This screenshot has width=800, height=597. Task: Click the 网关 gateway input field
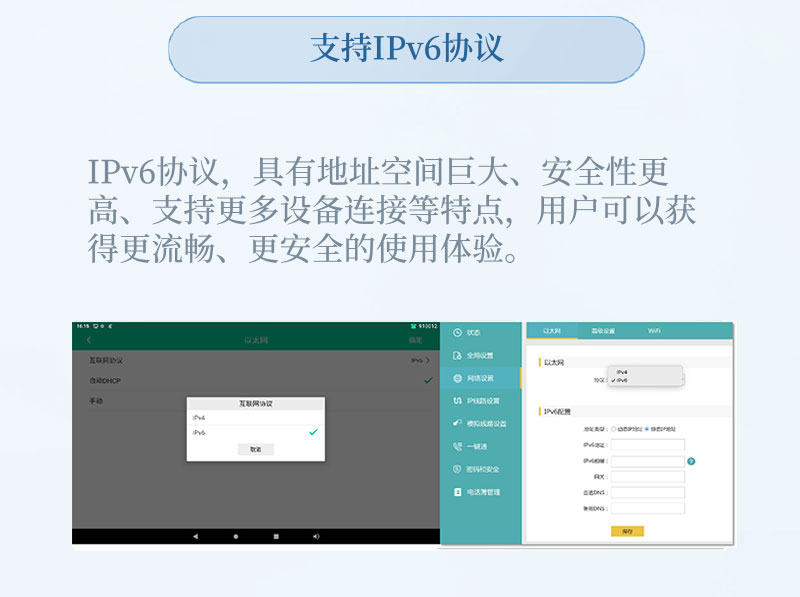[x=647, y=477]
